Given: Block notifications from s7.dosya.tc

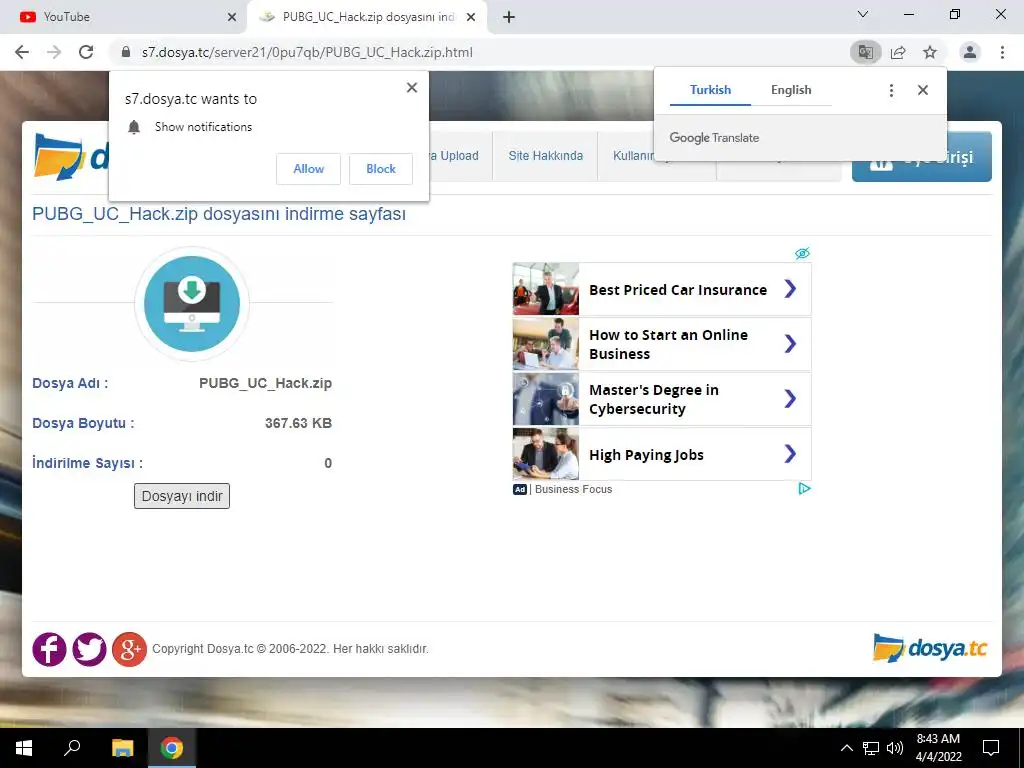Looking at the screenshot, I should 381,169.
